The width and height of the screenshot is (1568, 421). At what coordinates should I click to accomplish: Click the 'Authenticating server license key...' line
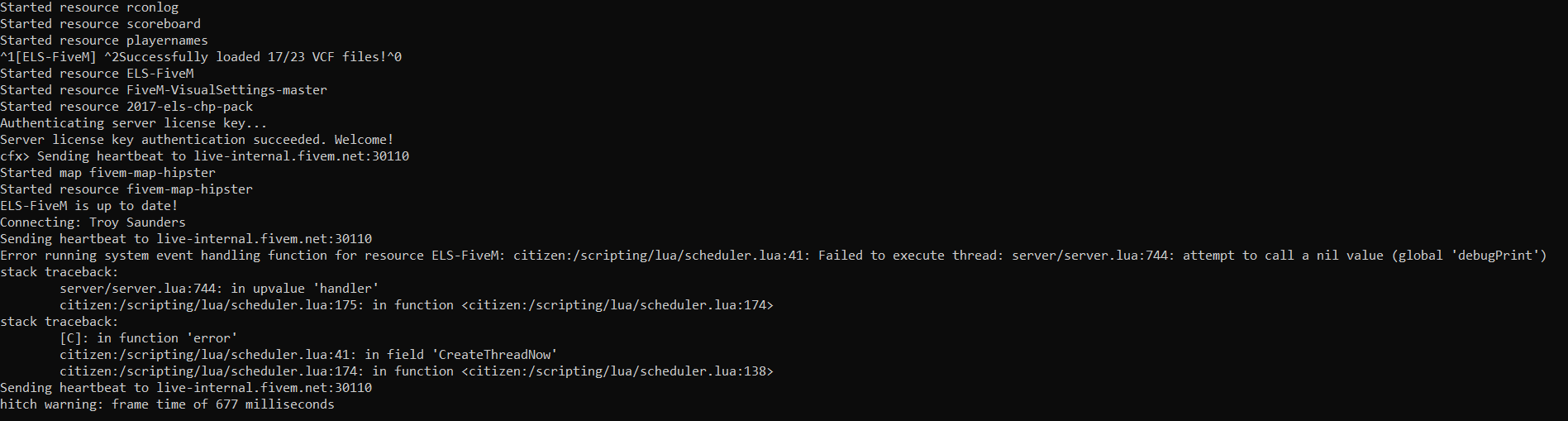point(133,123)
